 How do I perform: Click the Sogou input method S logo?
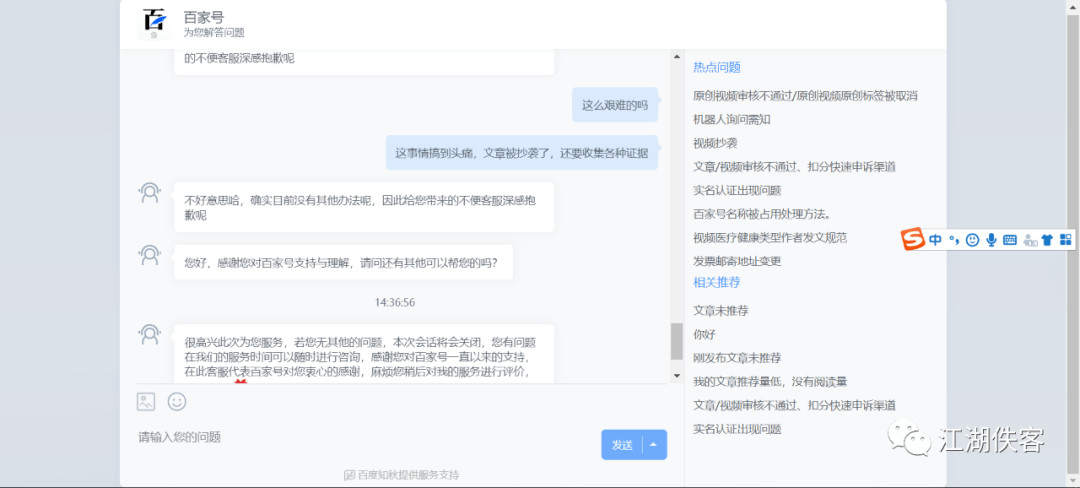(913, 240)
